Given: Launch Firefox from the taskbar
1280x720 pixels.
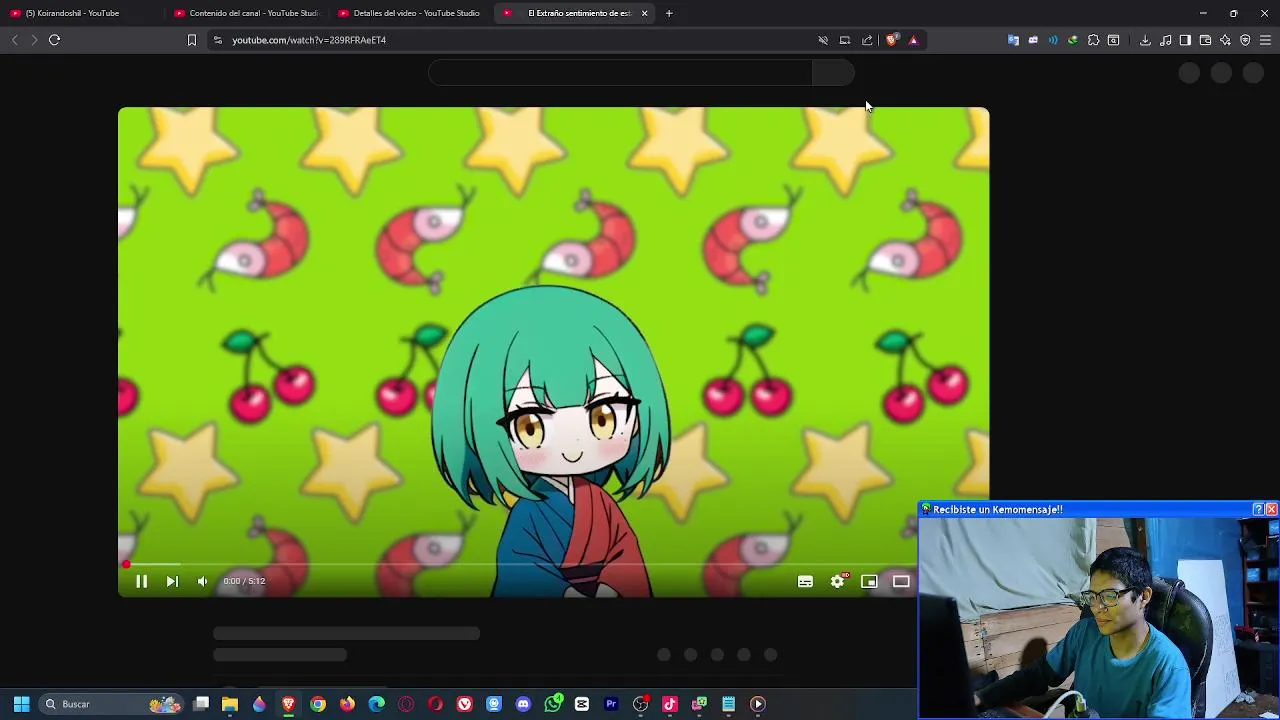Looking at the screenshot, I should 347,704.
